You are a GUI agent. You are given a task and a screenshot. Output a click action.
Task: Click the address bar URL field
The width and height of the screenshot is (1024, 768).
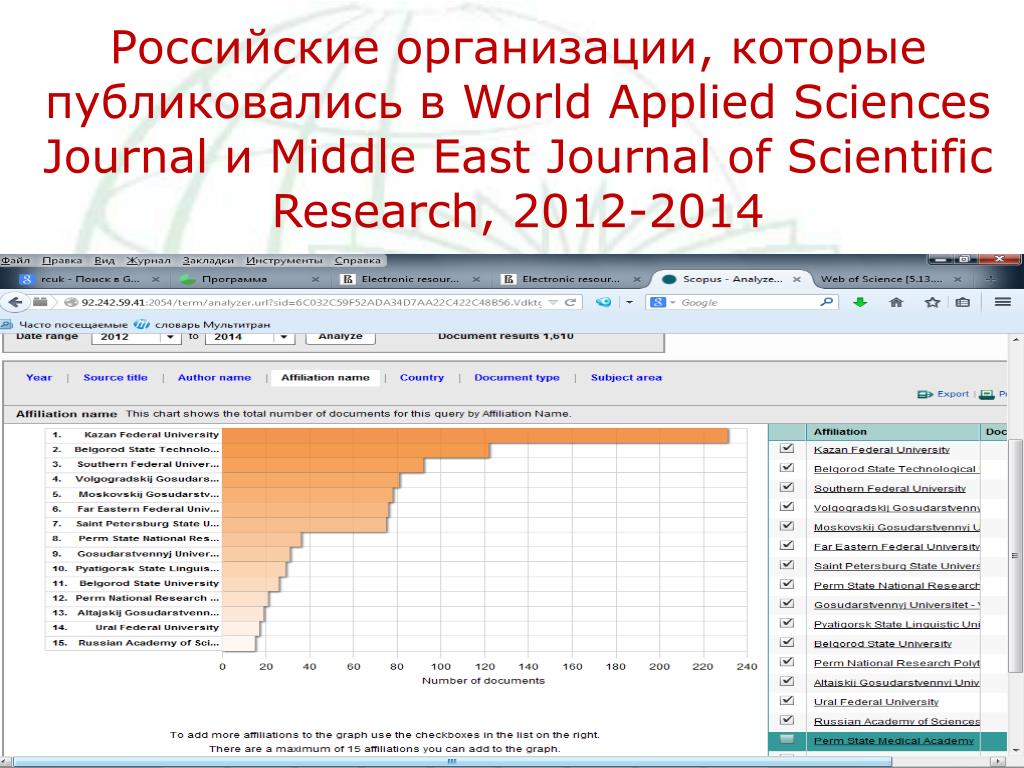pos(311,302)
